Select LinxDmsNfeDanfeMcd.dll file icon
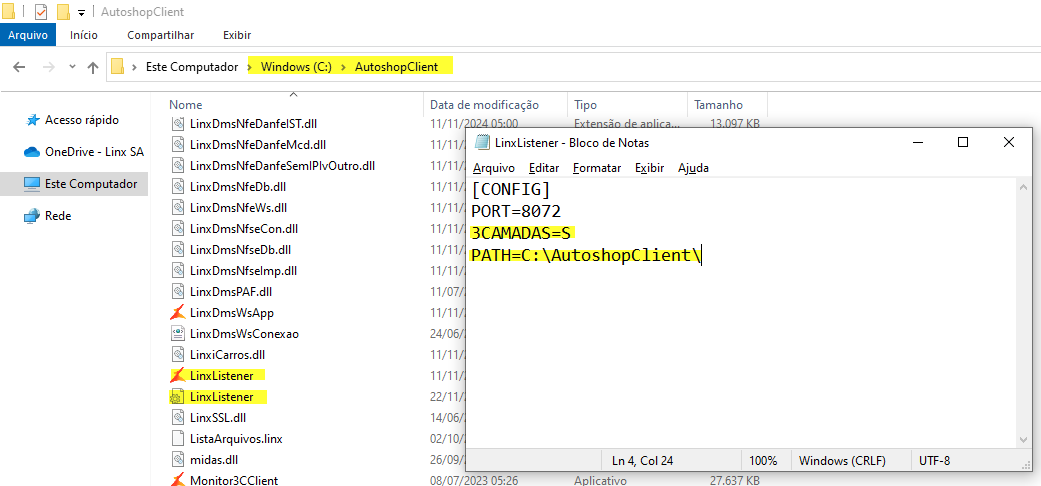Viewport: 1041px width, 486px height. click(177, 144)
